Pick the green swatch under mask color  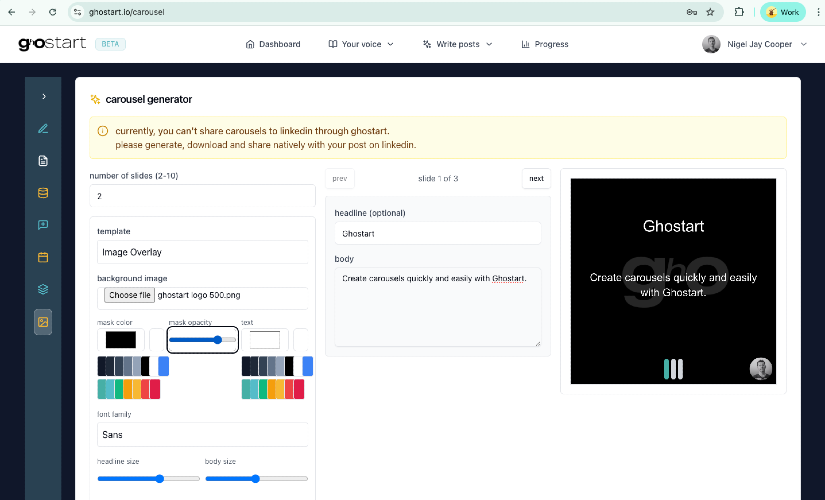[119, 389]
